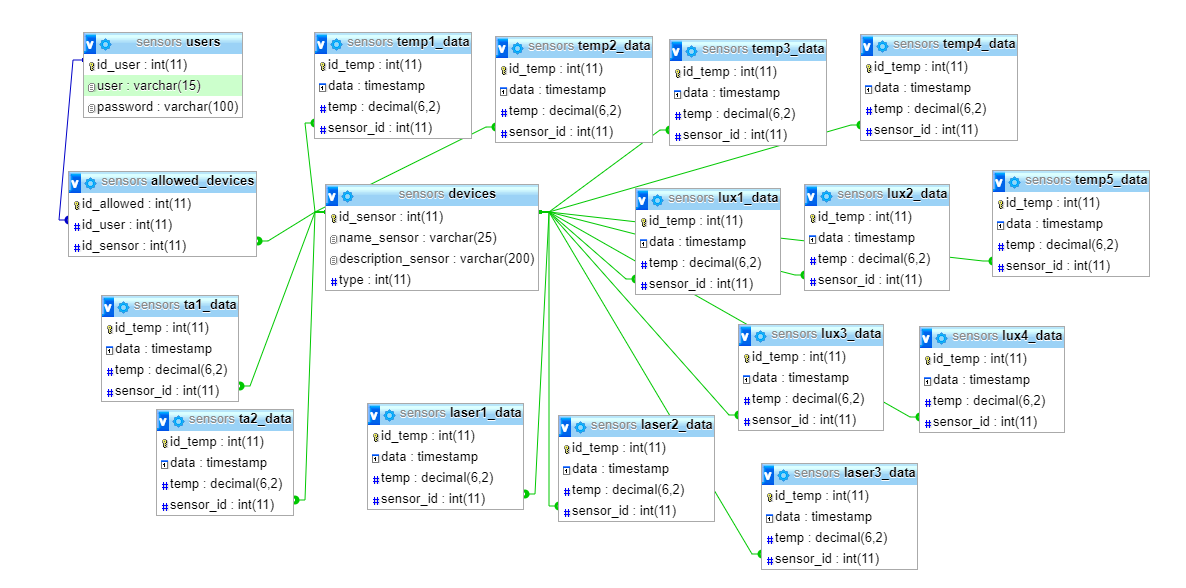Click the gear icon on temp3_data table
This screenshot has width=1186, height=588.
[691, 51]
